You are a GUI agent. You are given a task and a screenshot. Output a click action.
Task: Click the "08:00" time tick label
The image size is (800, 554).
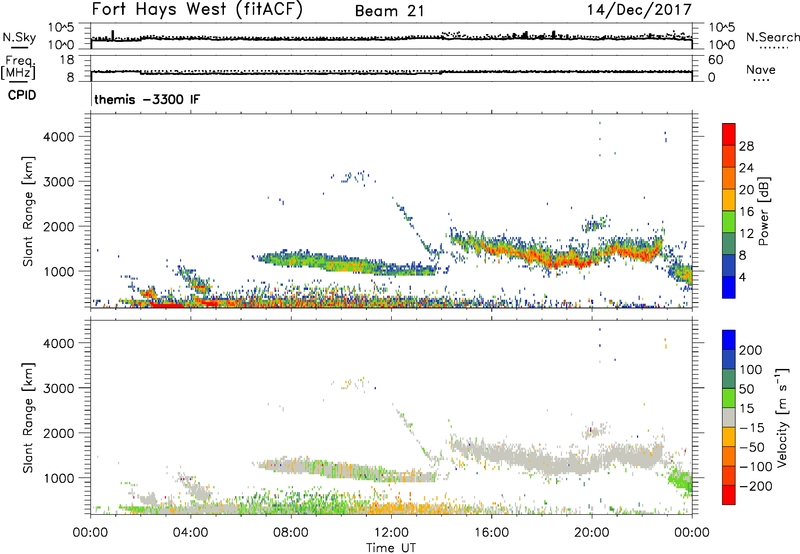[290, 533]
